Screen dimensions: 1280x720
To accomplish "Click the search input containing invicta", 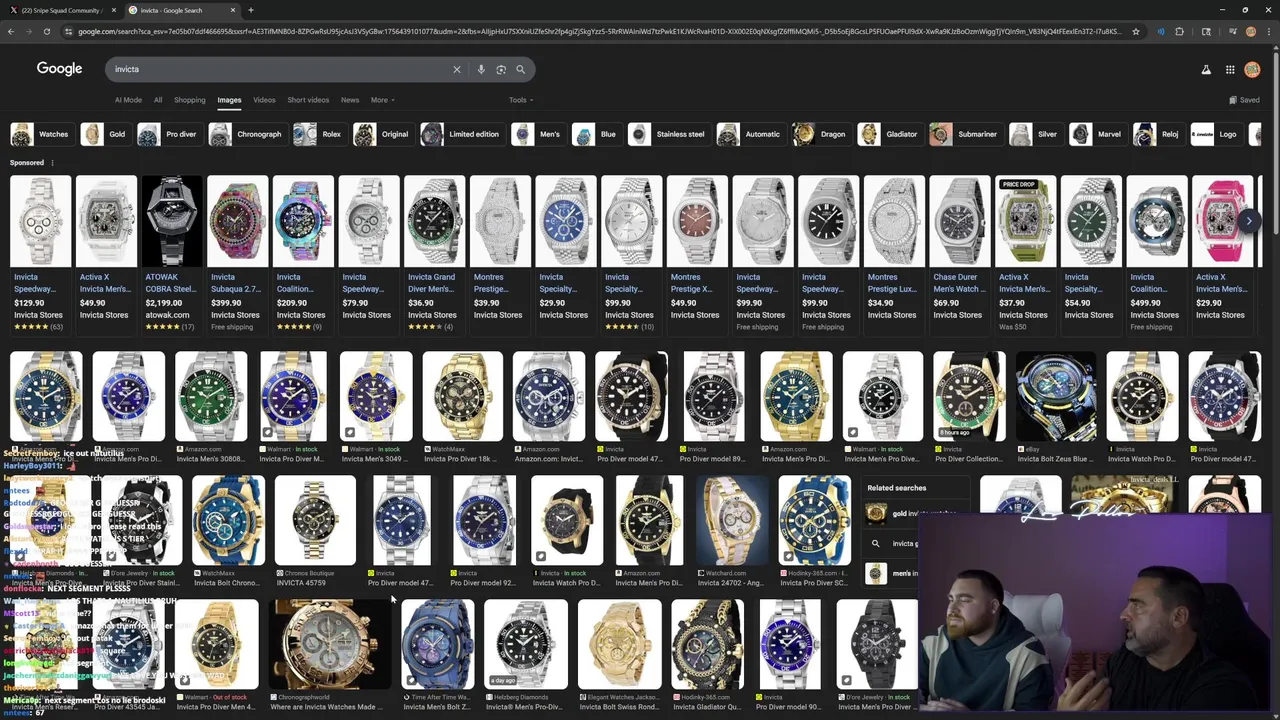I will (280, 69).
